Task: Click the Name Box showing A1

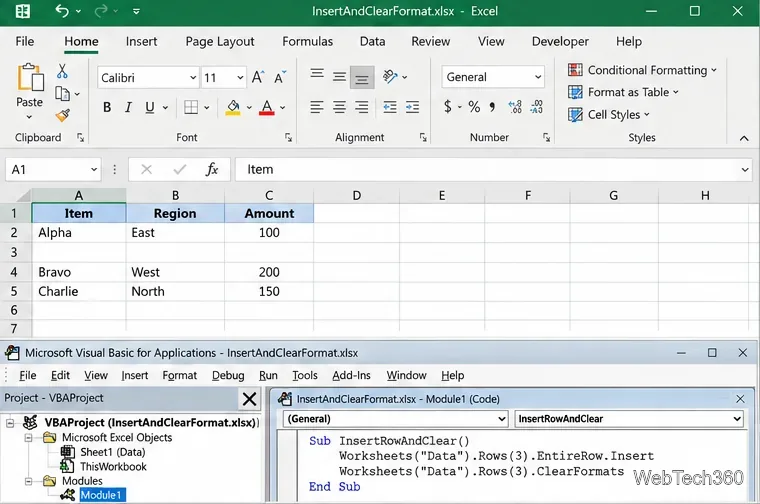Action: pos(53,170)
